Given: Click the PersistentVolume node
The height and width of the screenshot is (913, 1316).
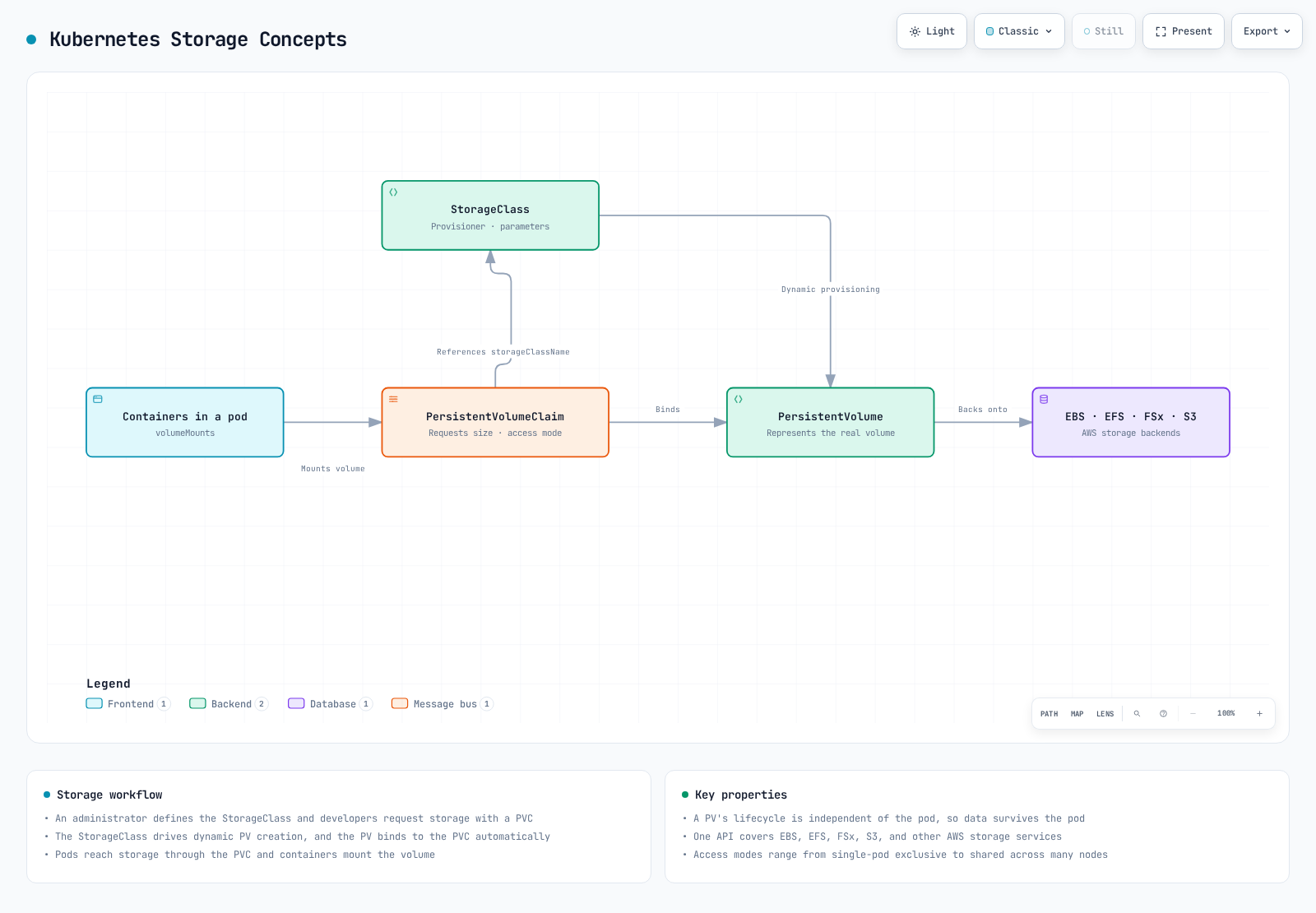Looking at the screenshot, I should tap(831, 423).
